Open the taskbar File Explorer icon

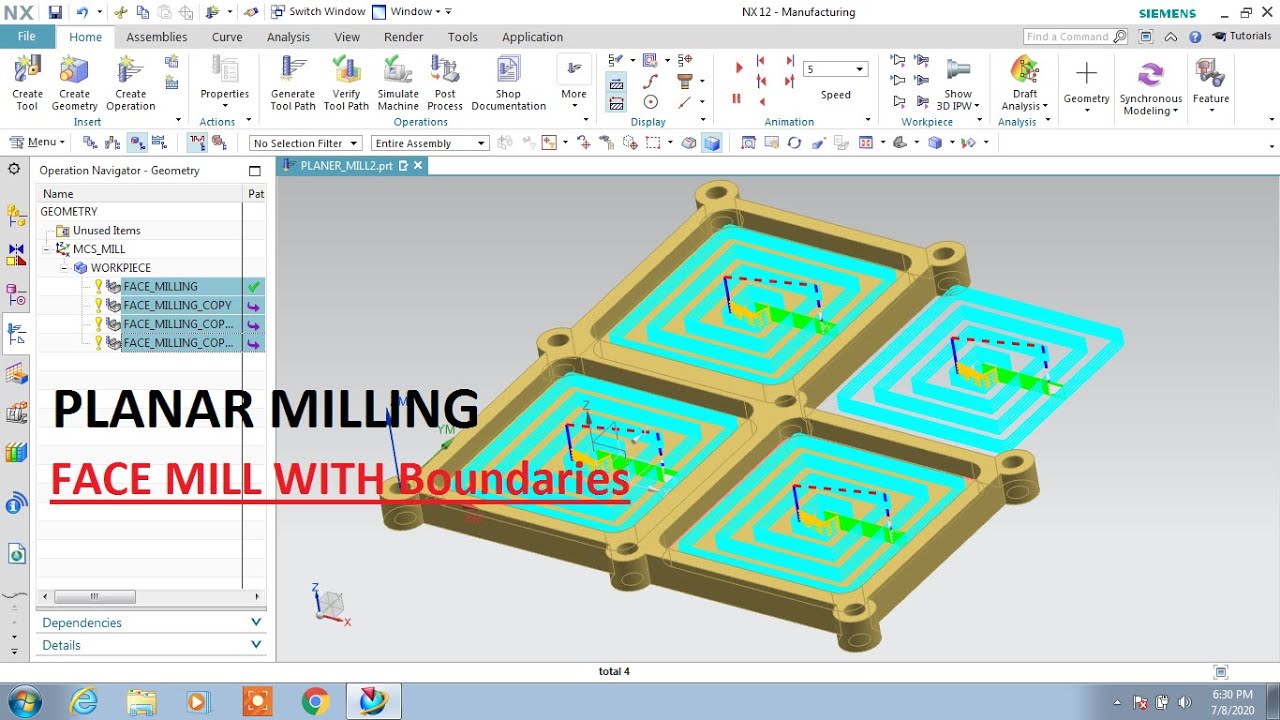click(x=142, y=702)
